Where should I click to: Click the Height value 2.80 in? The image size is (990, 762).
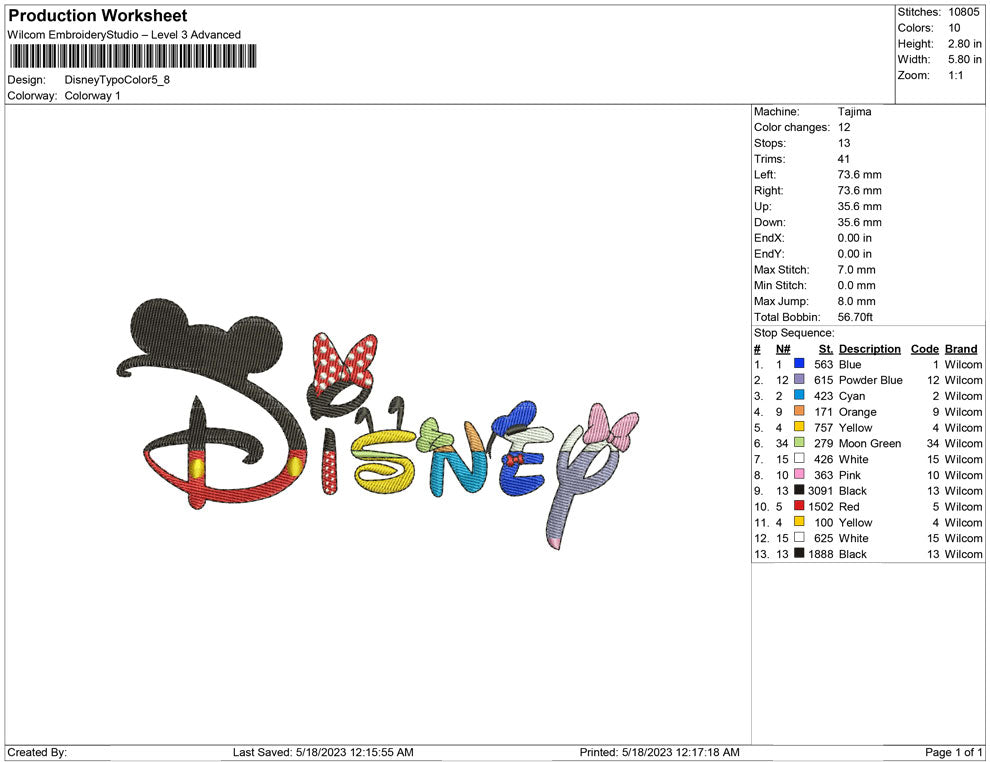tap(965, 44)
